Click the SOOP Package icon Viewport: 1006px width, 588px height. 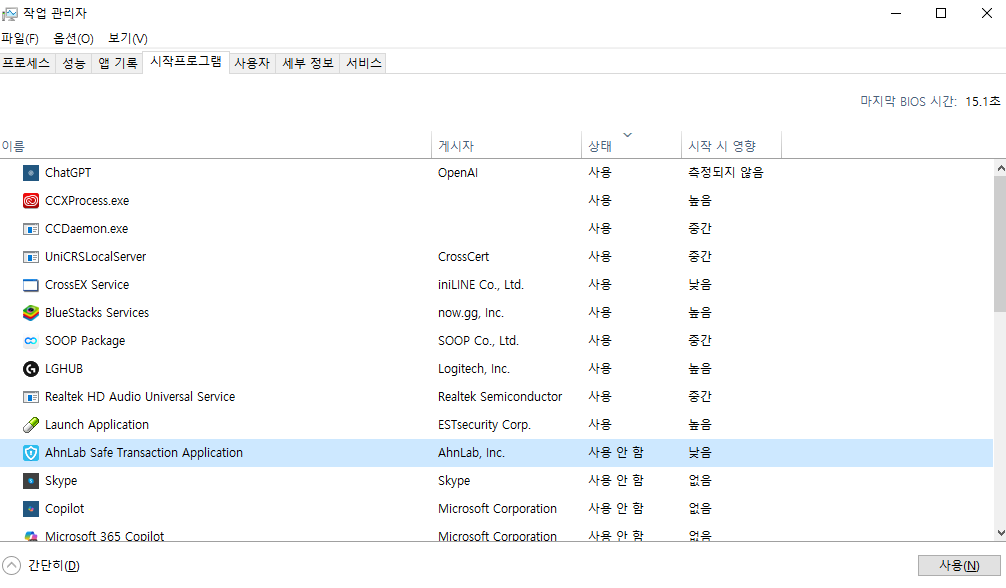(x=31, y=341)
